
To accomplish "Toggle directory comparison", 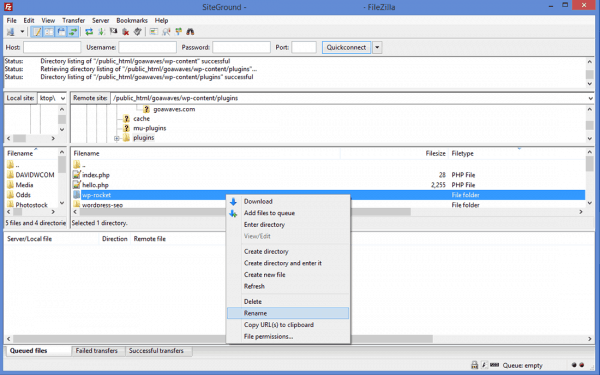I will point(166,32).
